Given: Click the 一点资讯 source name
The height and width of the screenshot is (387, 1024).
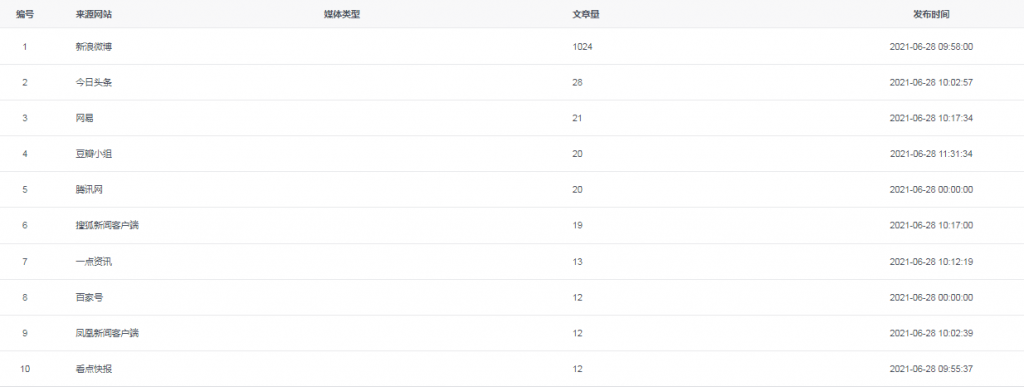Looking at the screenshot, I should pos(93,262).
